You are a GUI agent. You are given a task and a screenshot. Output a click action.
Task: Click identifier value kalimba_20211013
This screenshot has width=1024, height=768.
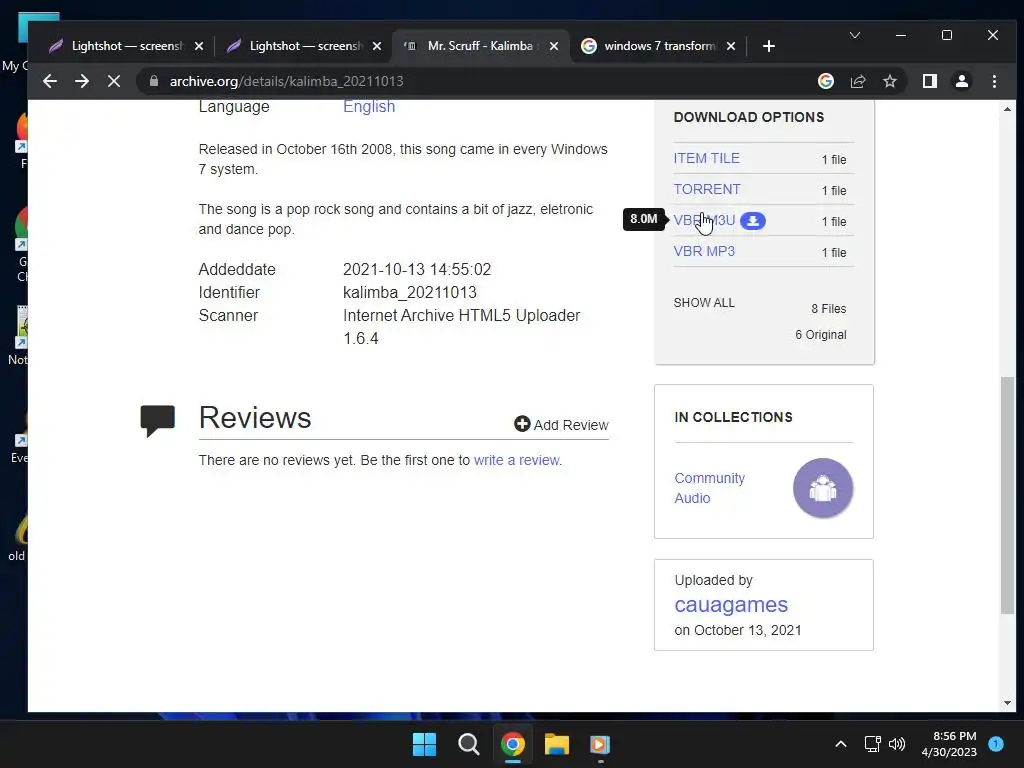click(x=409, y=293)
